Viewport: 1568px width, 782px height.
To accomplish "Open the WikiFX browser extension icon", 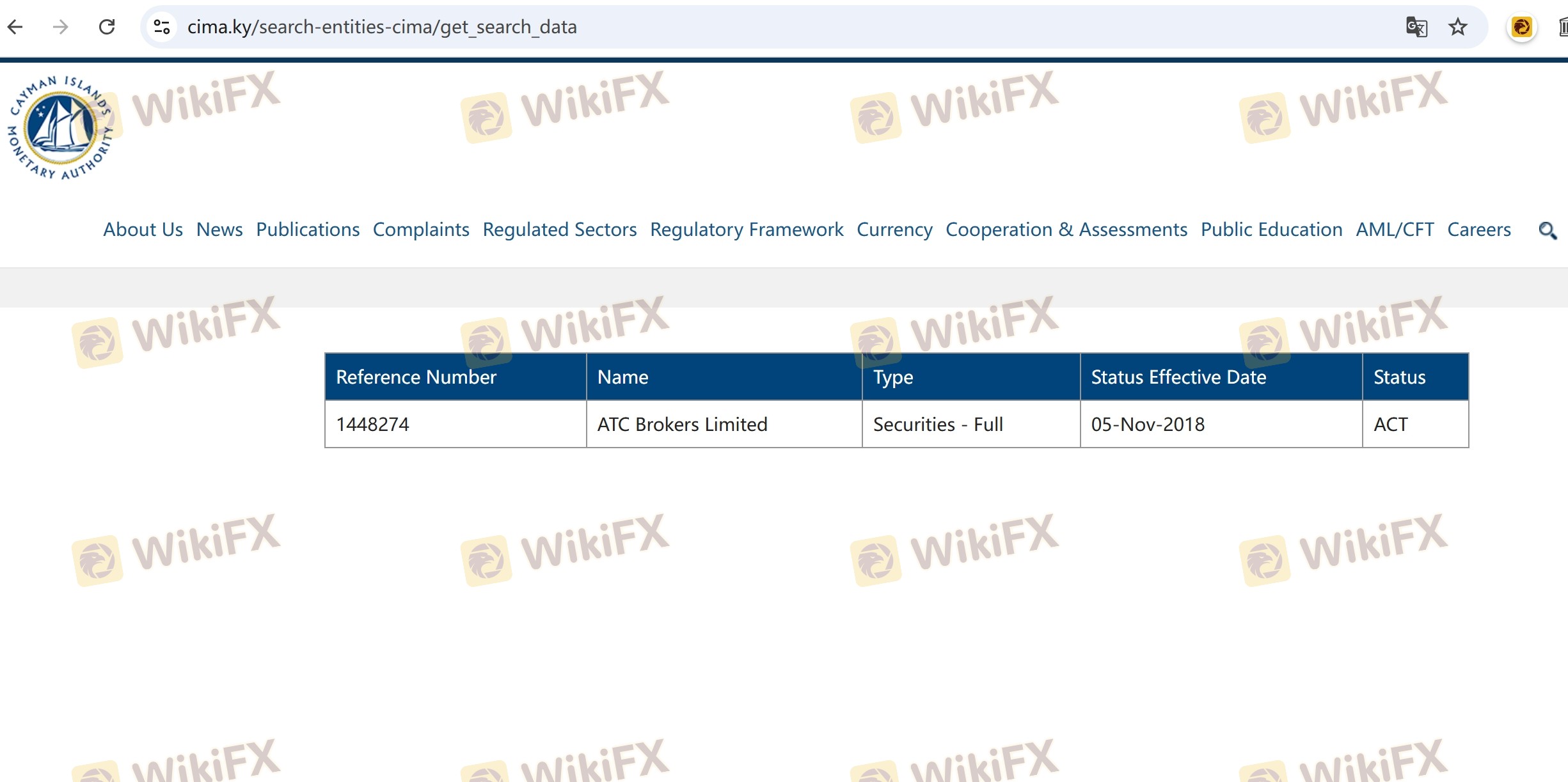I will click(x=1522, y=27).
